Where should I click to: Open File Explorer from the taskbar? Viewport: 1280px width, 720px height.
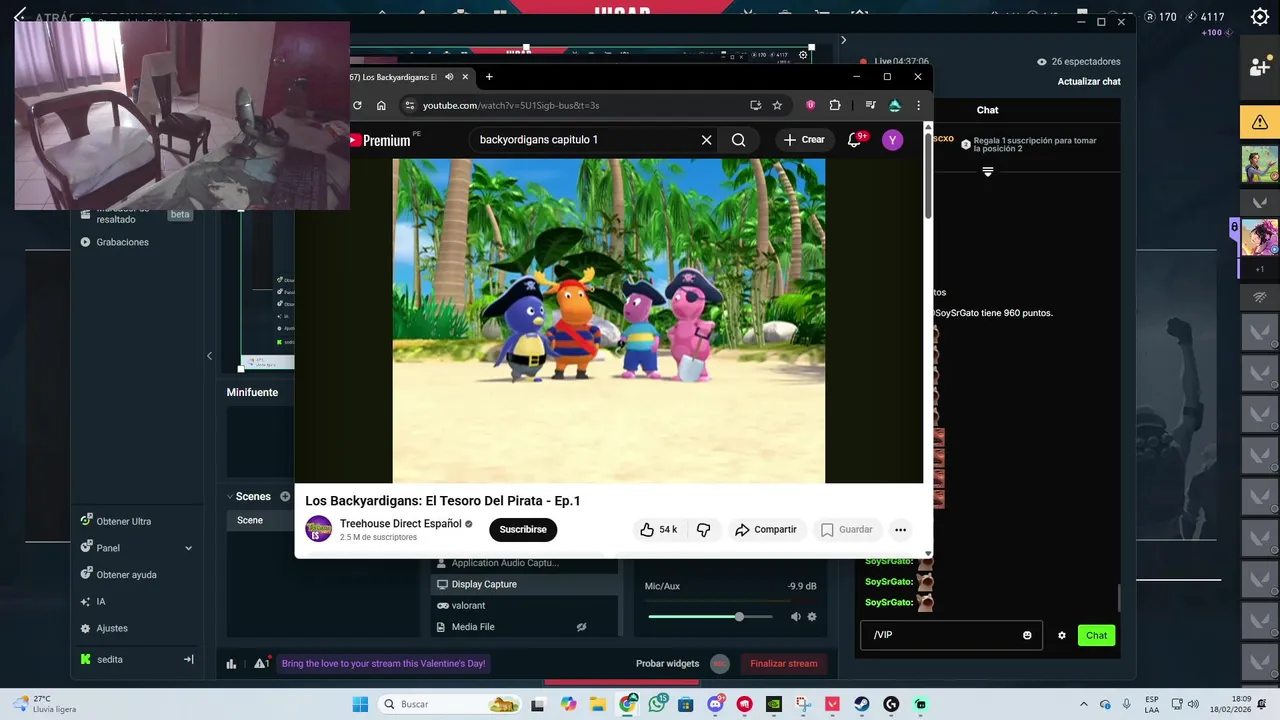pos(598,704)
